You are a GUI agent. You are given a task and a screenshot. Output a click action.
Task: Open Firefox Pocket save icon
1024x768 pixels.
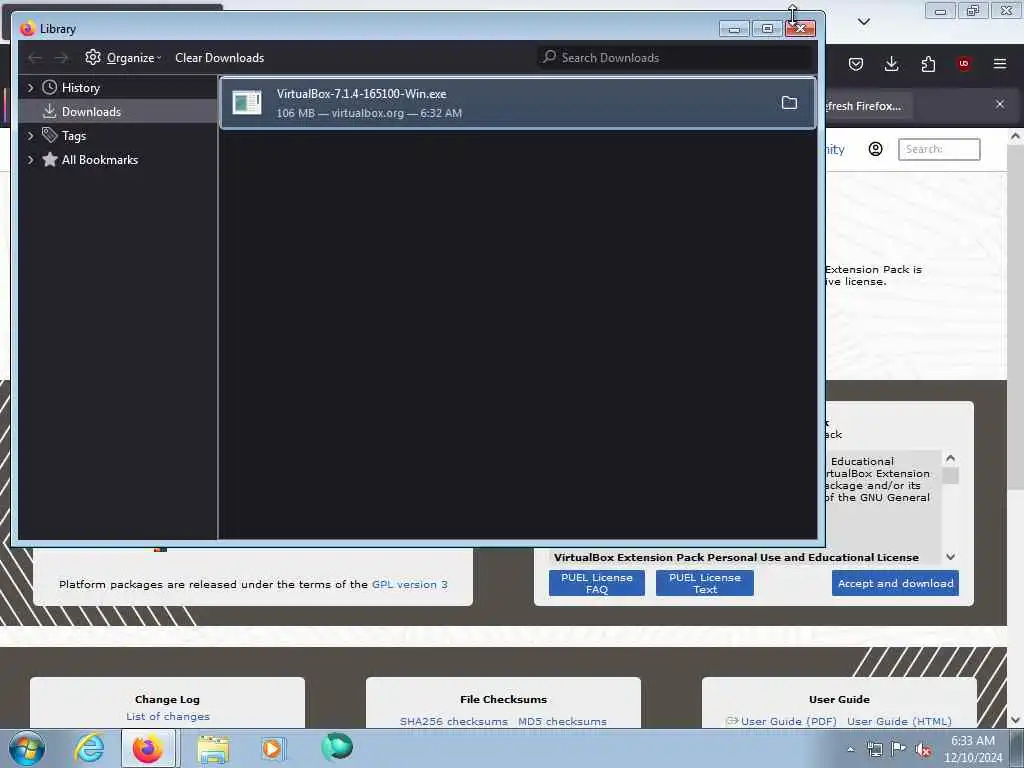point(856,64)
